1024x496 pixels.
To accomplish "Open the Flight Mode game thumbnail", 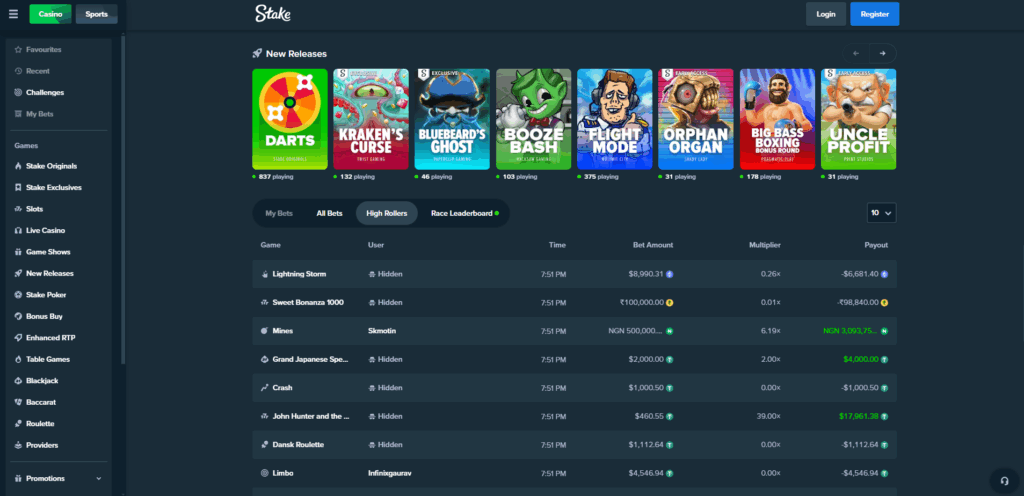I will click(x=615, y=119).
